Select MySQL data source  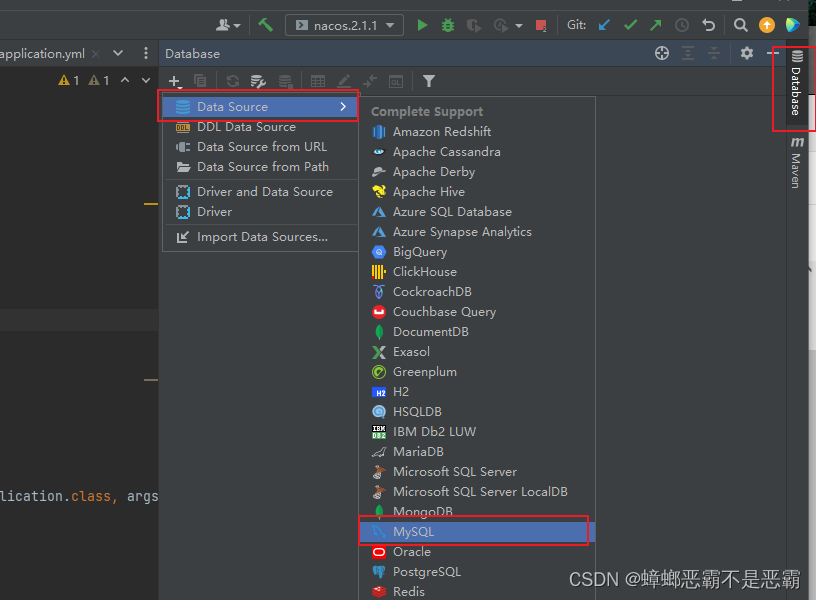477,532
